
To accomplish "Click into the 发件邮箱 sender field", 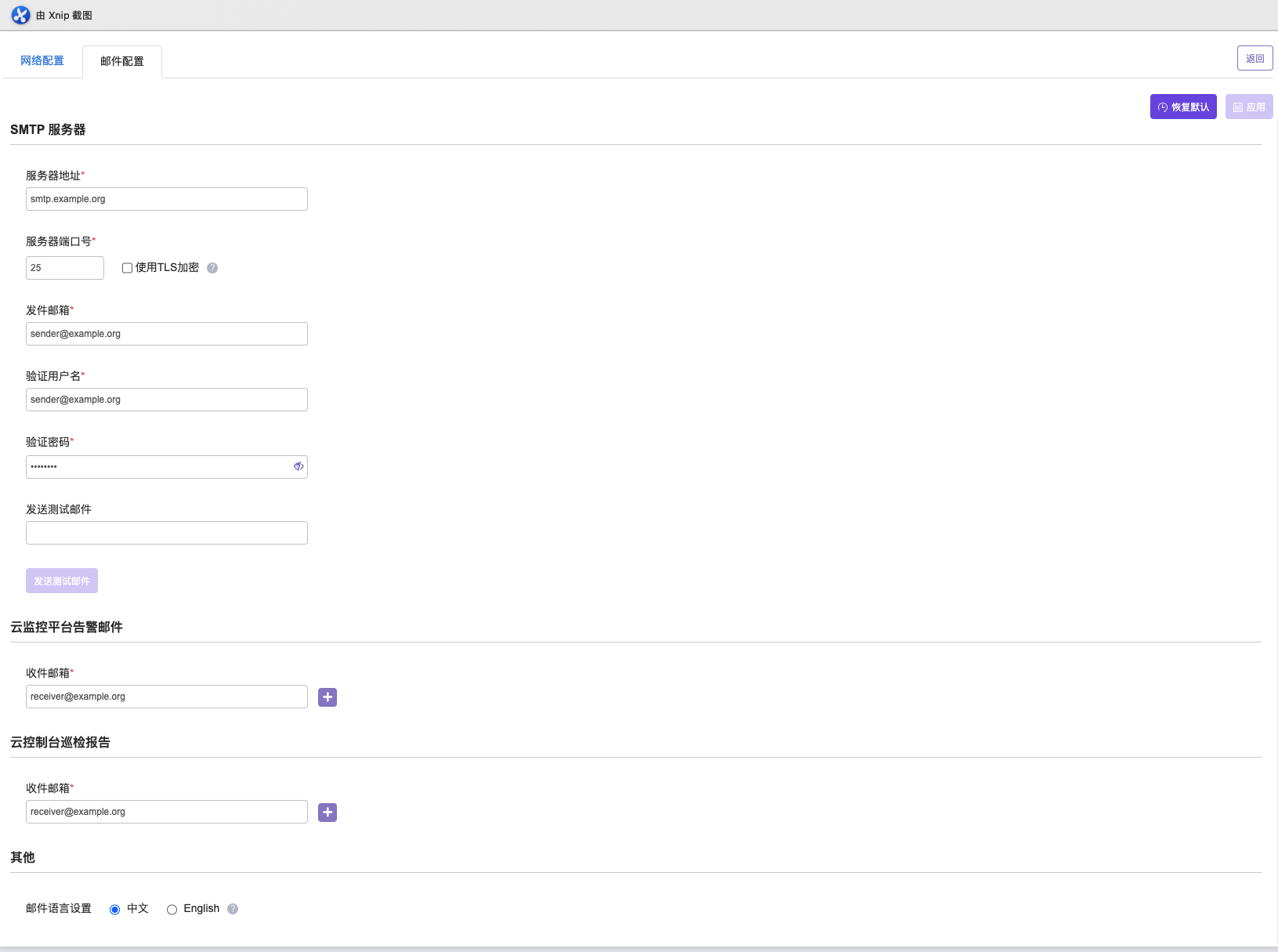I will click(167, 334).
